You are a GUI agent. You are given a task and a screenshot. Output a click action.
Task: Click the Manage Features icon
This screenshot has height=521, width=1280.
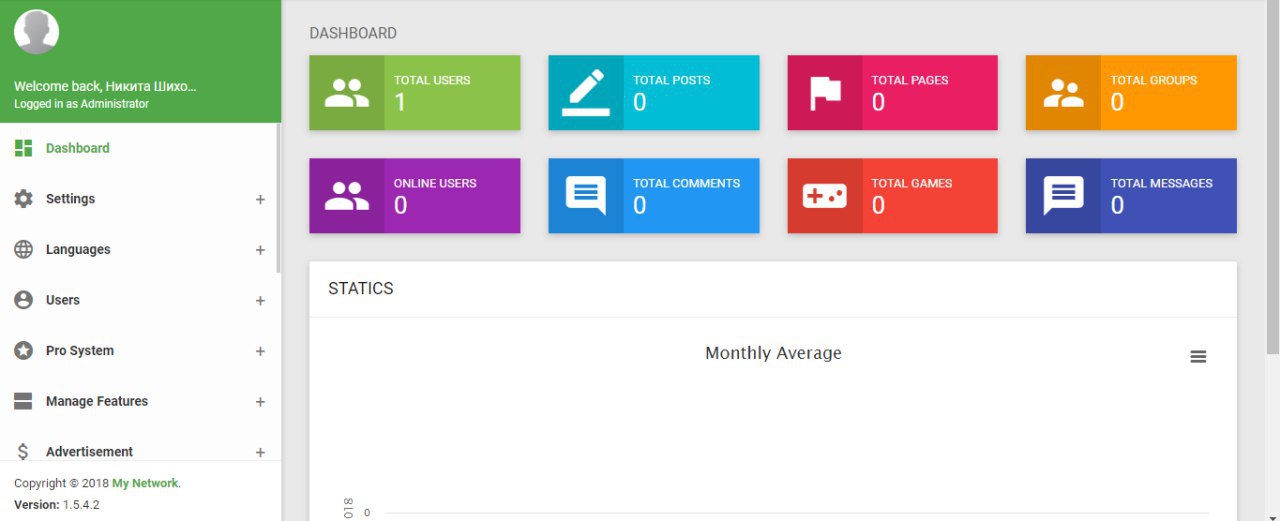click(24, 401)
